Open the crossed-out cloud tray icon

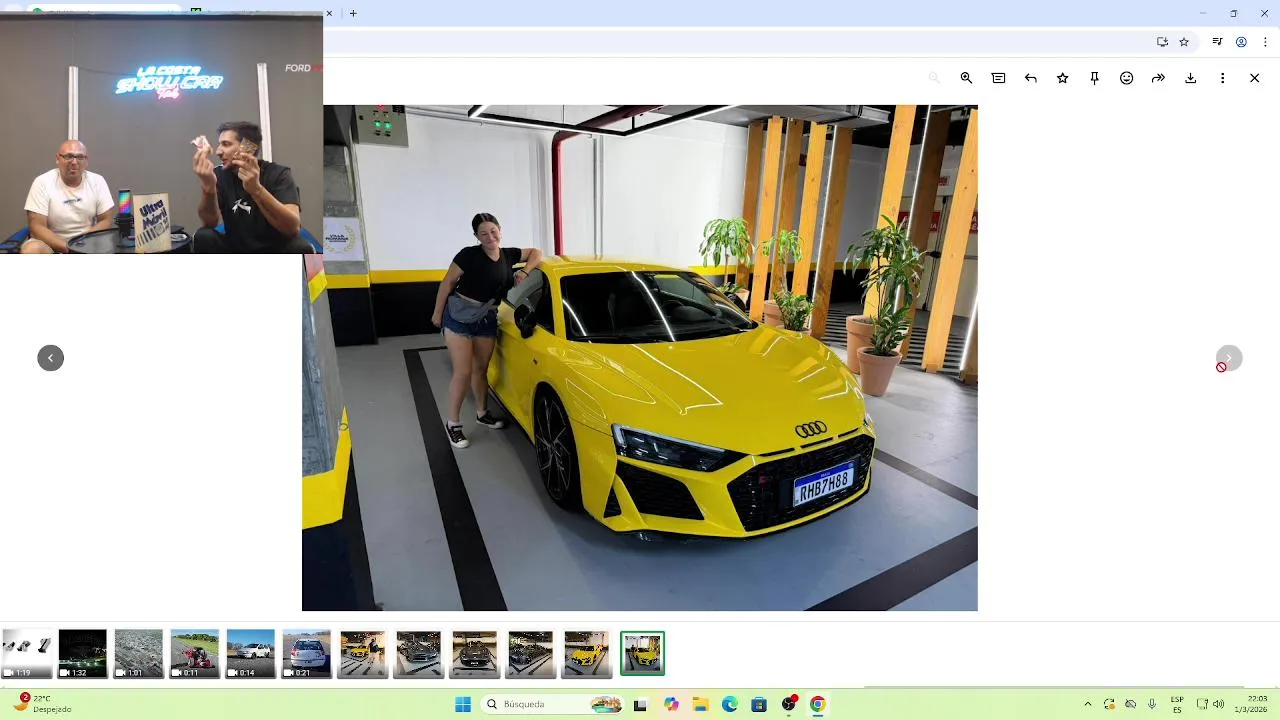1131,704
